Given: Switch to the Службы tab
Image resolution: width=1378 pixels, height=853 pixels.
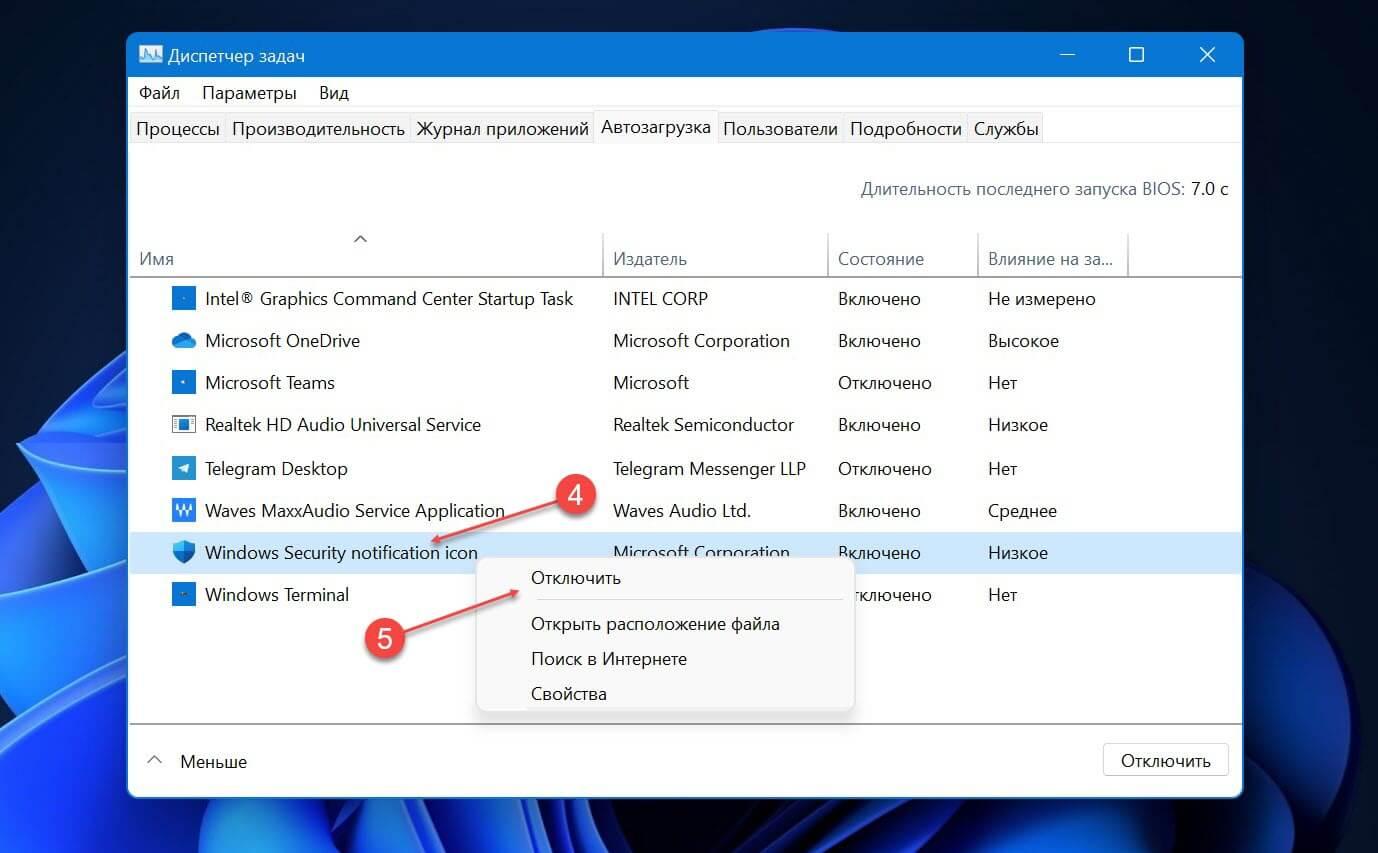Looking at the screenshot, I should click(1006, 128).
